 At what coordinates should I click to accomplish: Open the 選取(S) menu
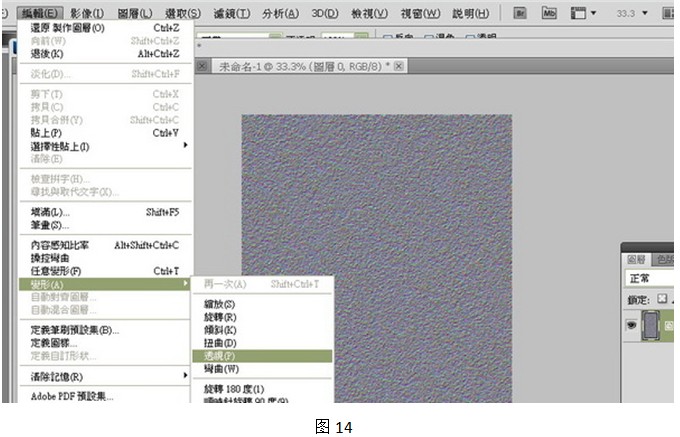click(x=183, y=13)
